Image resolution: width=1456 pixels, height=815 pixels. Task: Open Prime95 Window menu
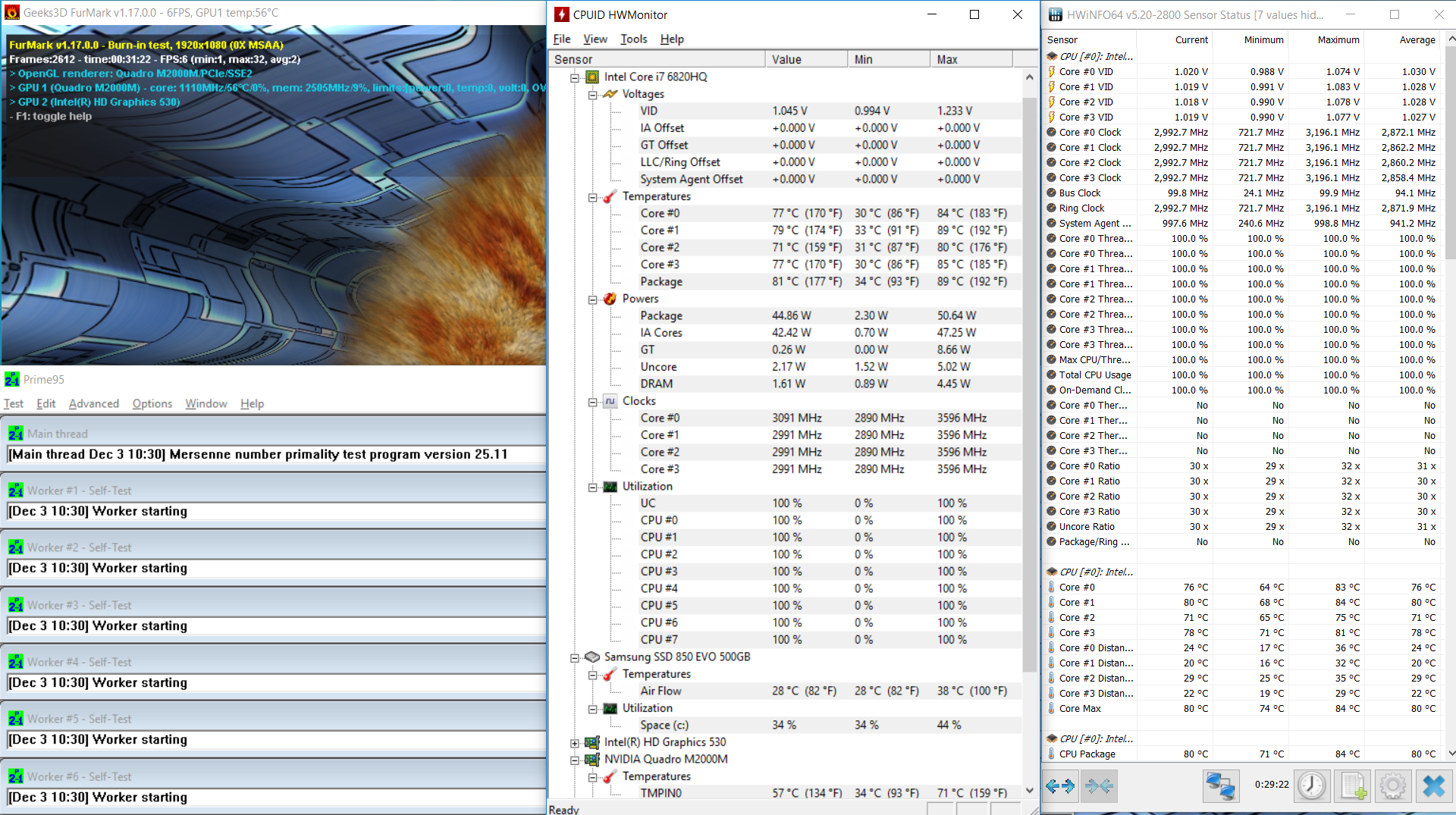click(206, 403)
